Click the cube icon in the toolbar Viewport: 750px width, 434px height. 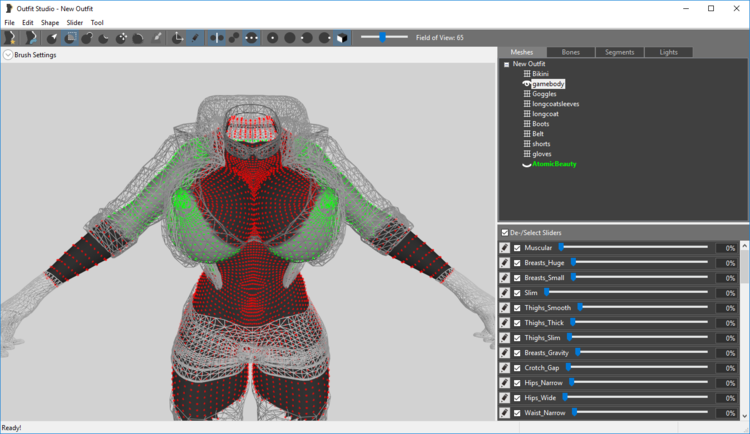pos(342,38)
